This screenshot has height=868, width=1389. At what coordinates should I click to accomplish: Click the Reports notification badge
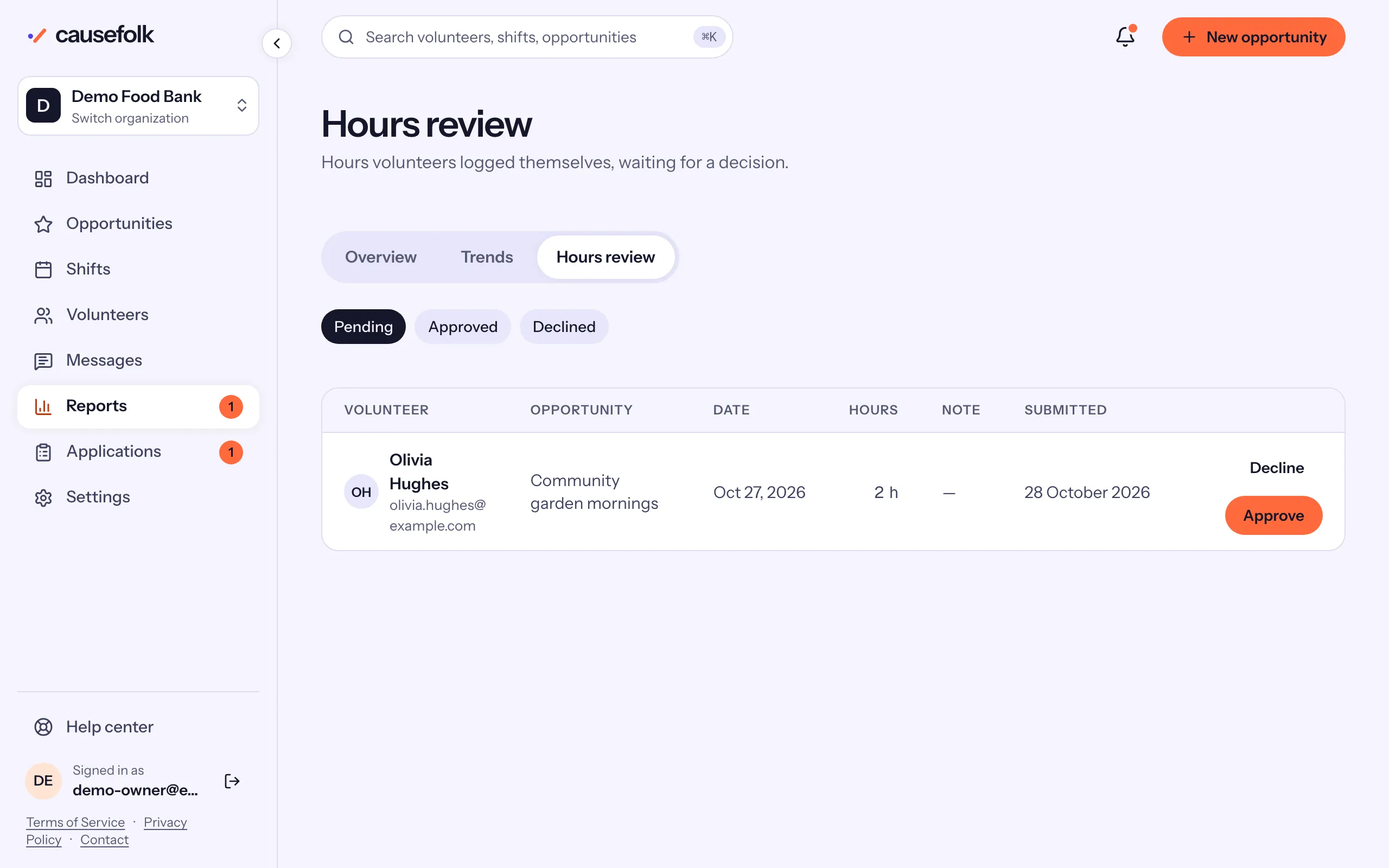coord(231,407)
